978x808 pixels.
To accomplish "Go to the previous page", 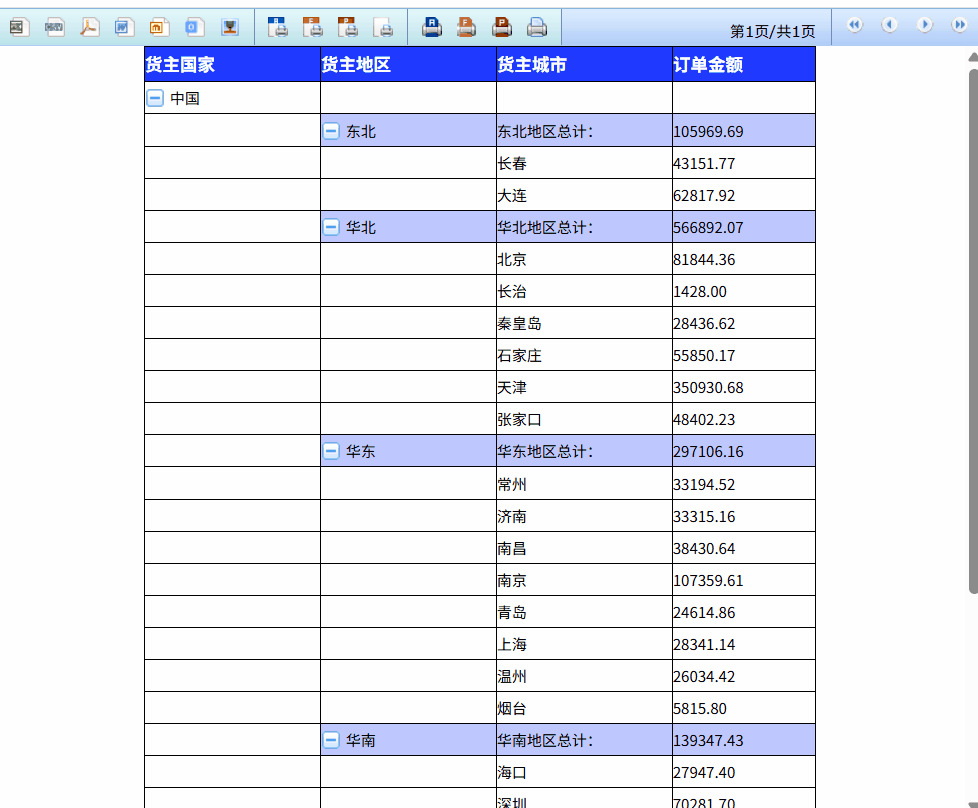I will [x=889, y=25].
